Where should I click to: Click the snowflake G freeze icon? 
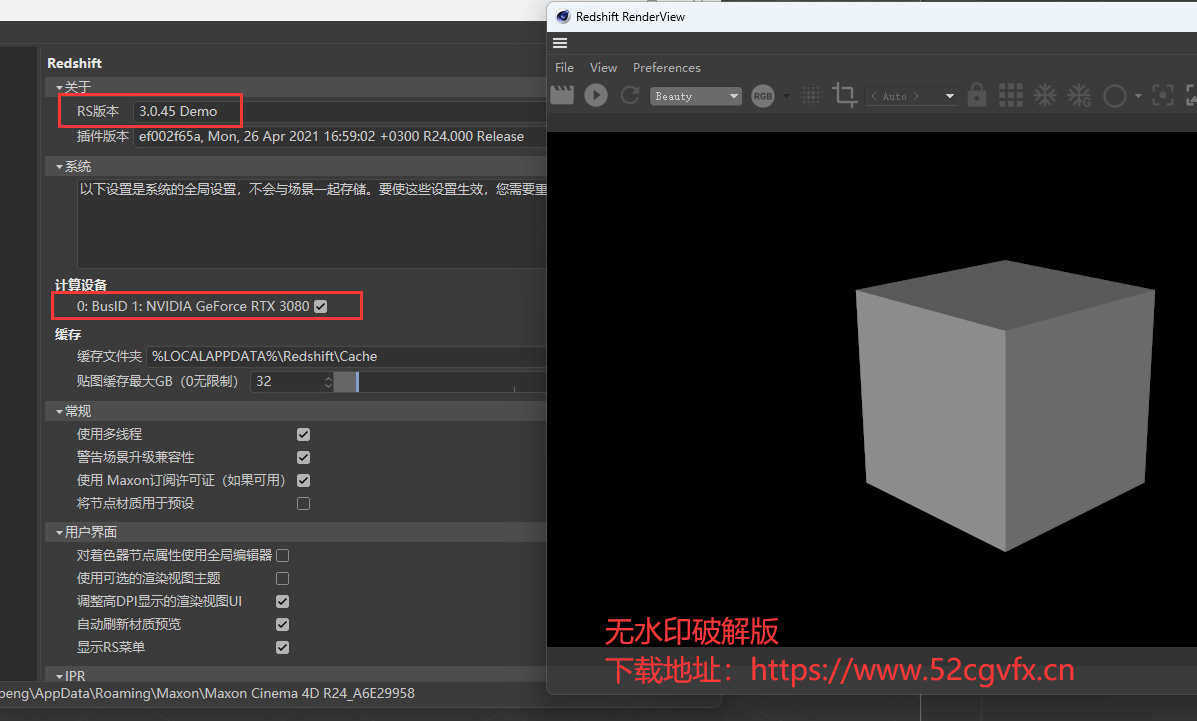pos(1079,95)
